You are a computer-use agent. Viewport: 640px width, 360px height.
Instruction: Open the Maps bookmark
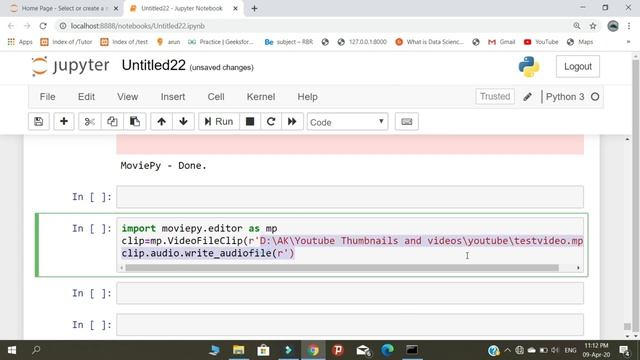[580, 42]
